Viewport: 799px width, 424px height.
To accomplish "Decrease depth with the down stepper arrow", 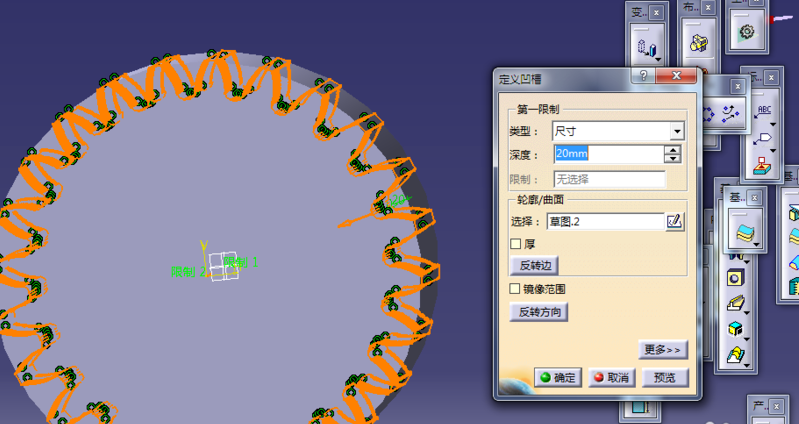I will [x=673, y=159].
